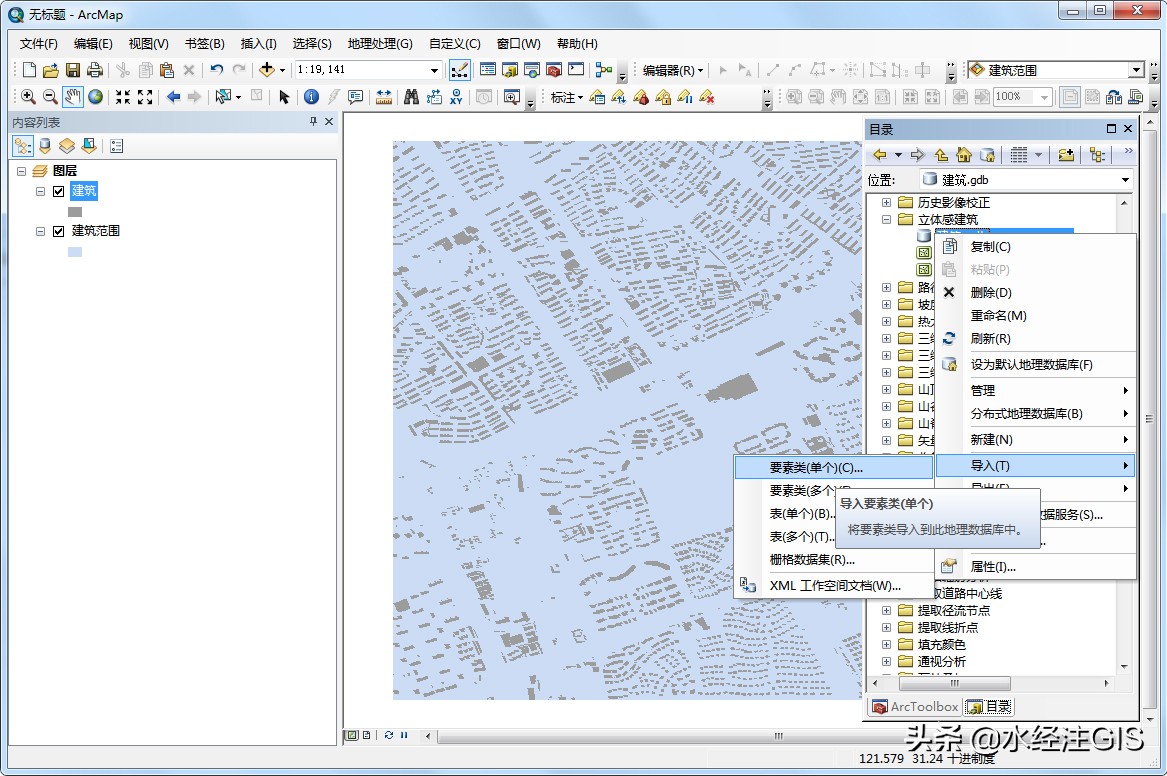Open the 标注 labeling dropdown
This screenshot has width=1167, height=776.
[x=566, y=97]
